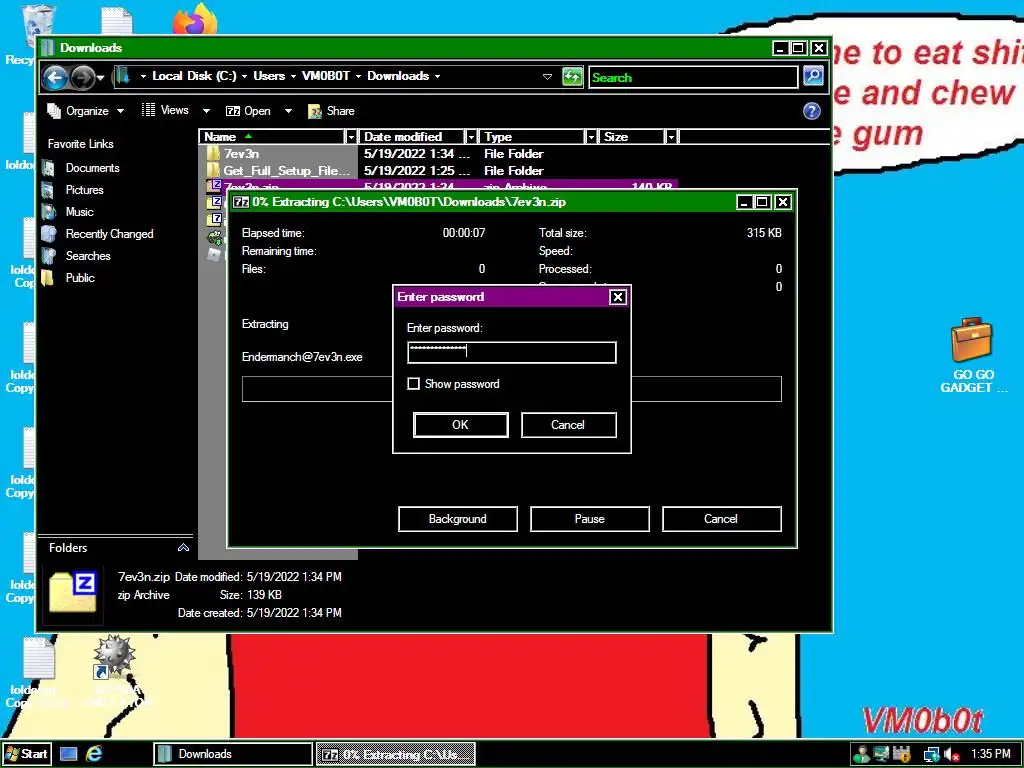Click the 1:35 PM taskbar clock
Viewport: 1024px width, 768px height.
point(991,754)
